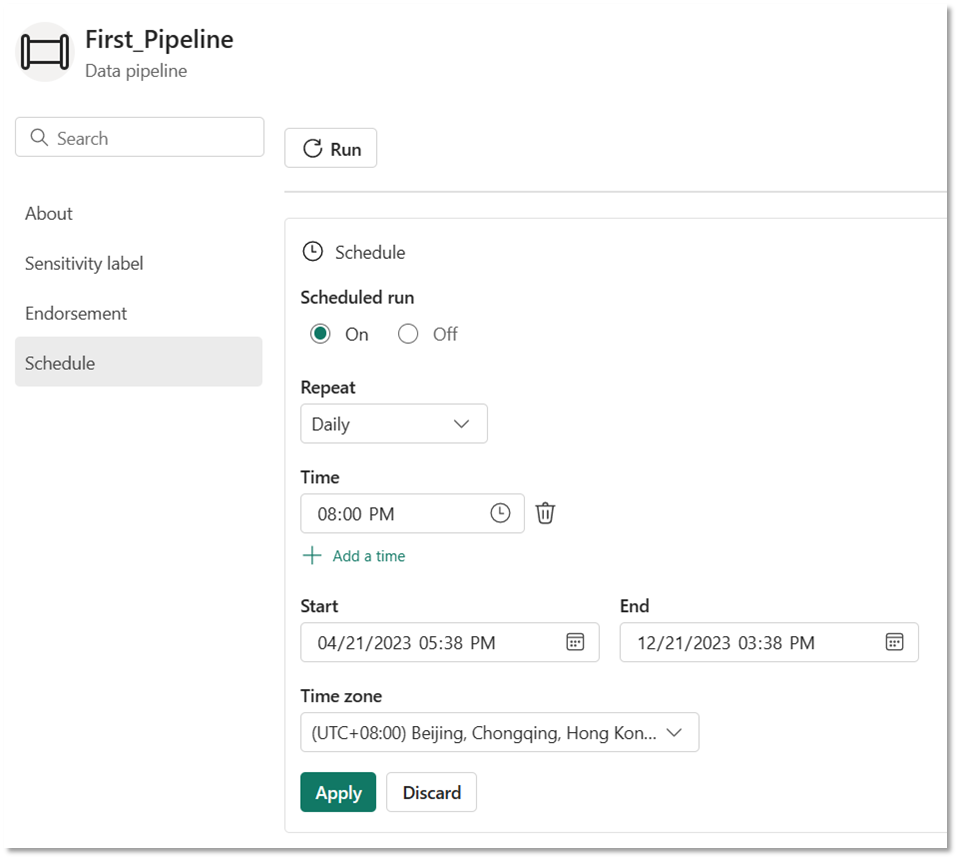Click the Add a time link

368,556
